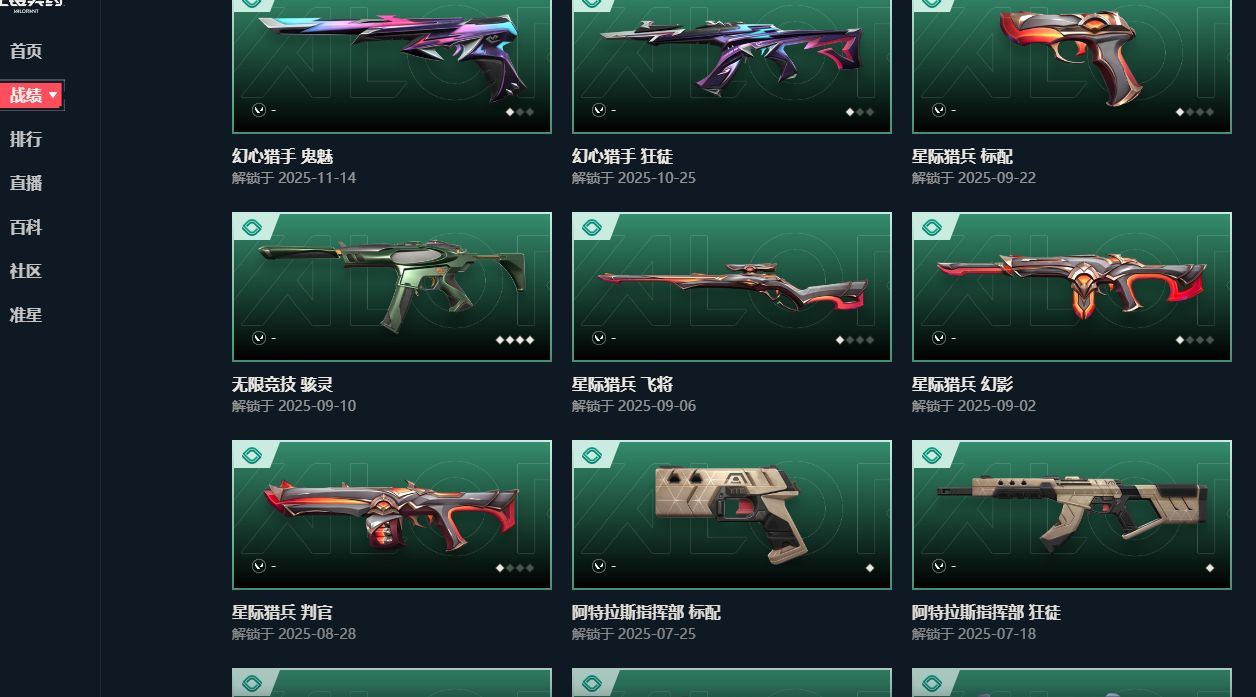Screen dimensions: 1256x697
Task: Click currency icon on 阿特拉斯指挥部 狂徒 card
Action: tap(939, 566)
